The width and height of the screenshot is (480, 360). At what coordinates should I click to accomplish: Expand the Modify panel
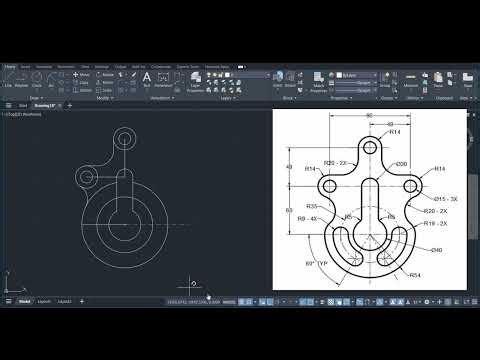[105, 98]
